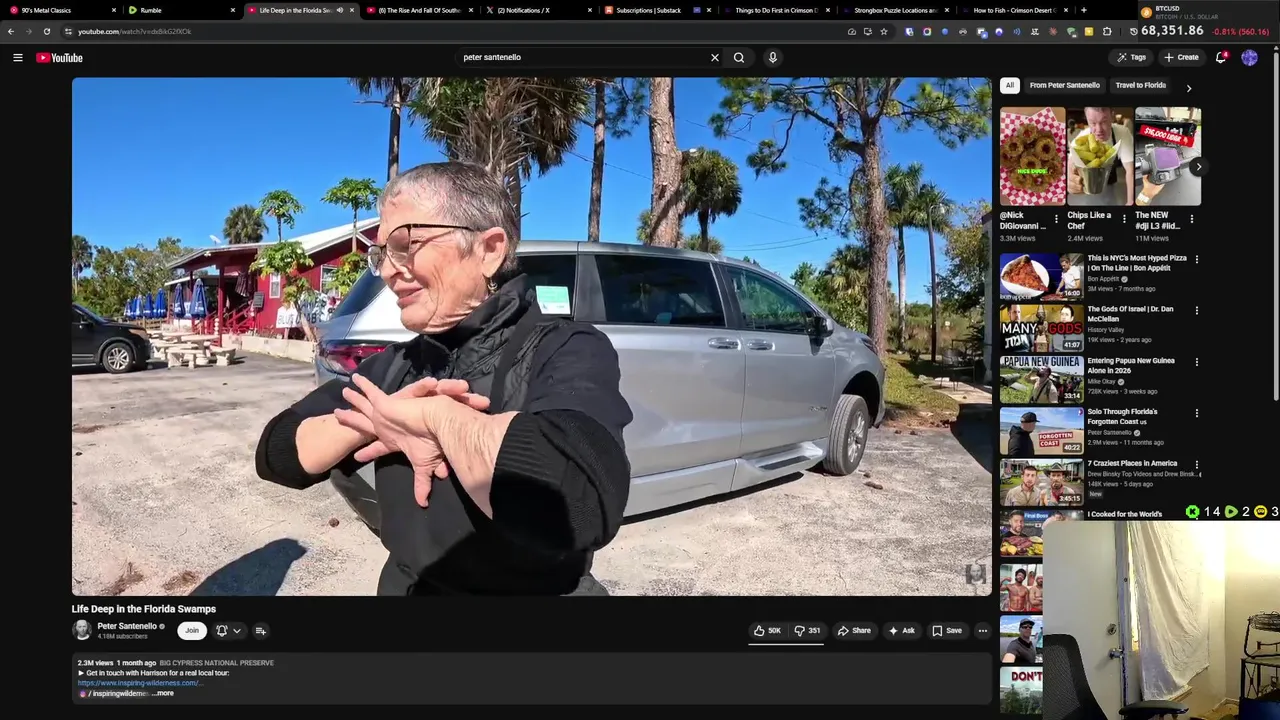The height and width of the screenshot is (720, 1280).
Task: Open options for NYC's Most Hyped Pizza
Action: tap(1196, 259)
